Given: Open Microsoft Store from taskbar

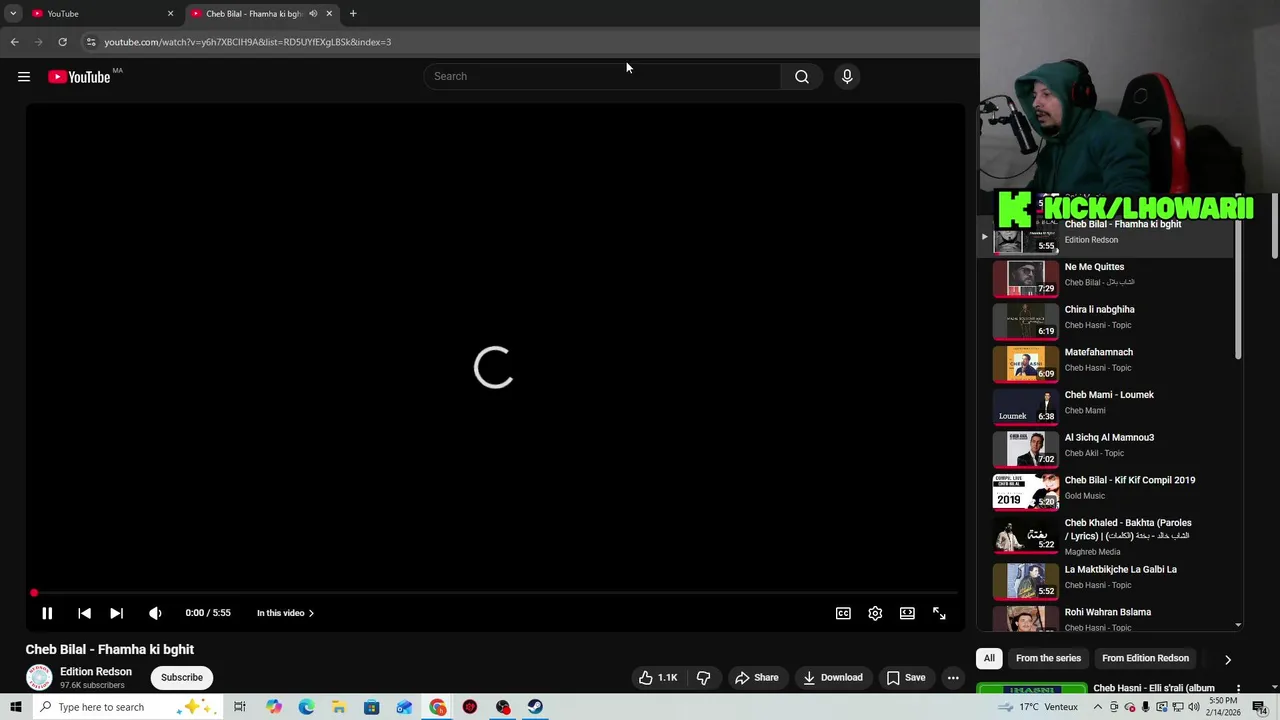Looking at the screenshot, I should pos(371,707).
